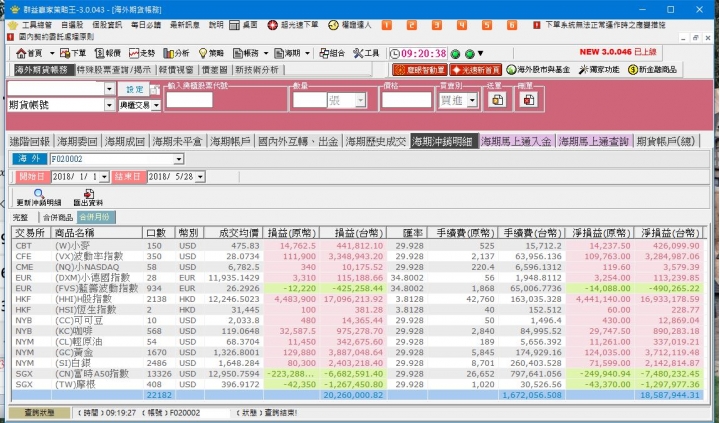Expand black arrow beside status lights
The width and height of the screenshot is (720, 423).
480,54
